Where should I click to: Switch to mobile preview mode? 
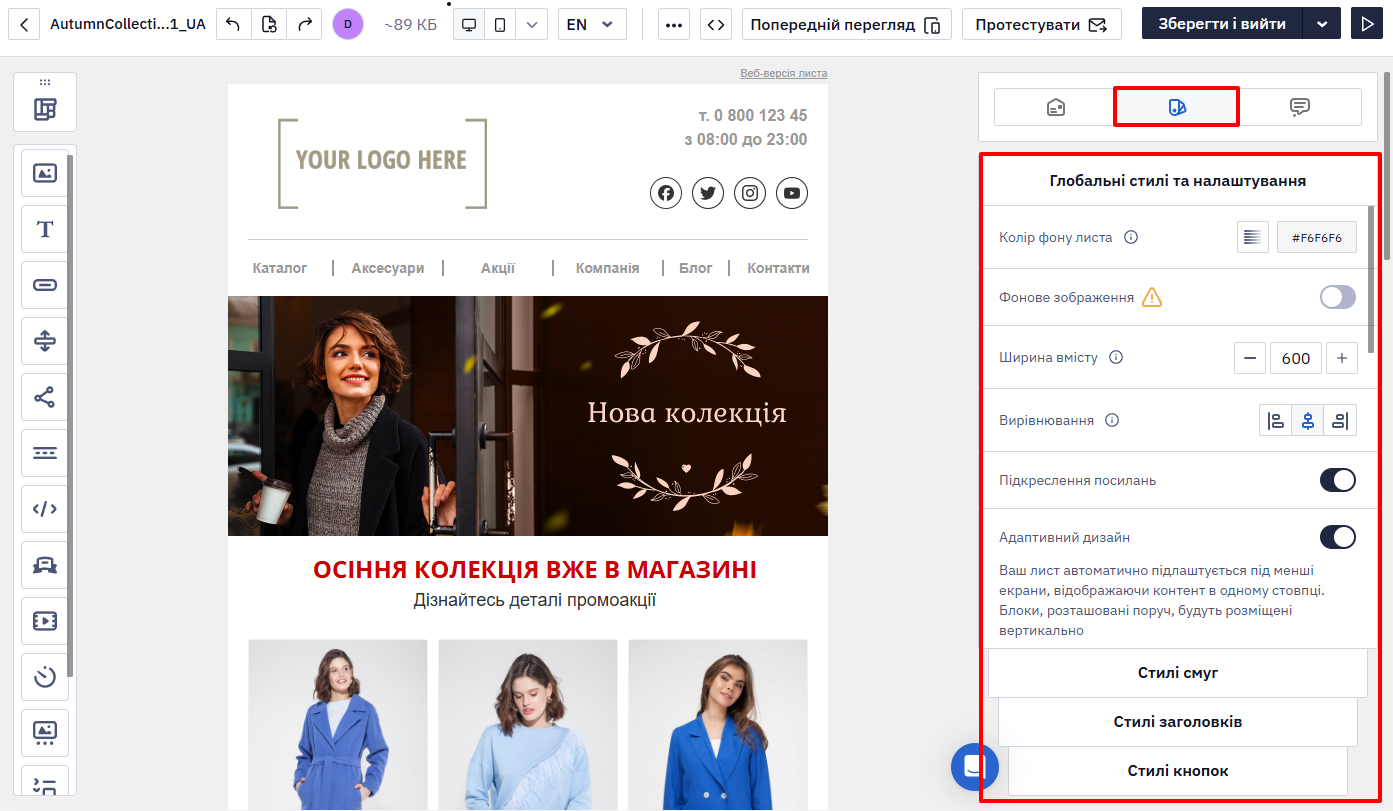click(x=500, y=24)
